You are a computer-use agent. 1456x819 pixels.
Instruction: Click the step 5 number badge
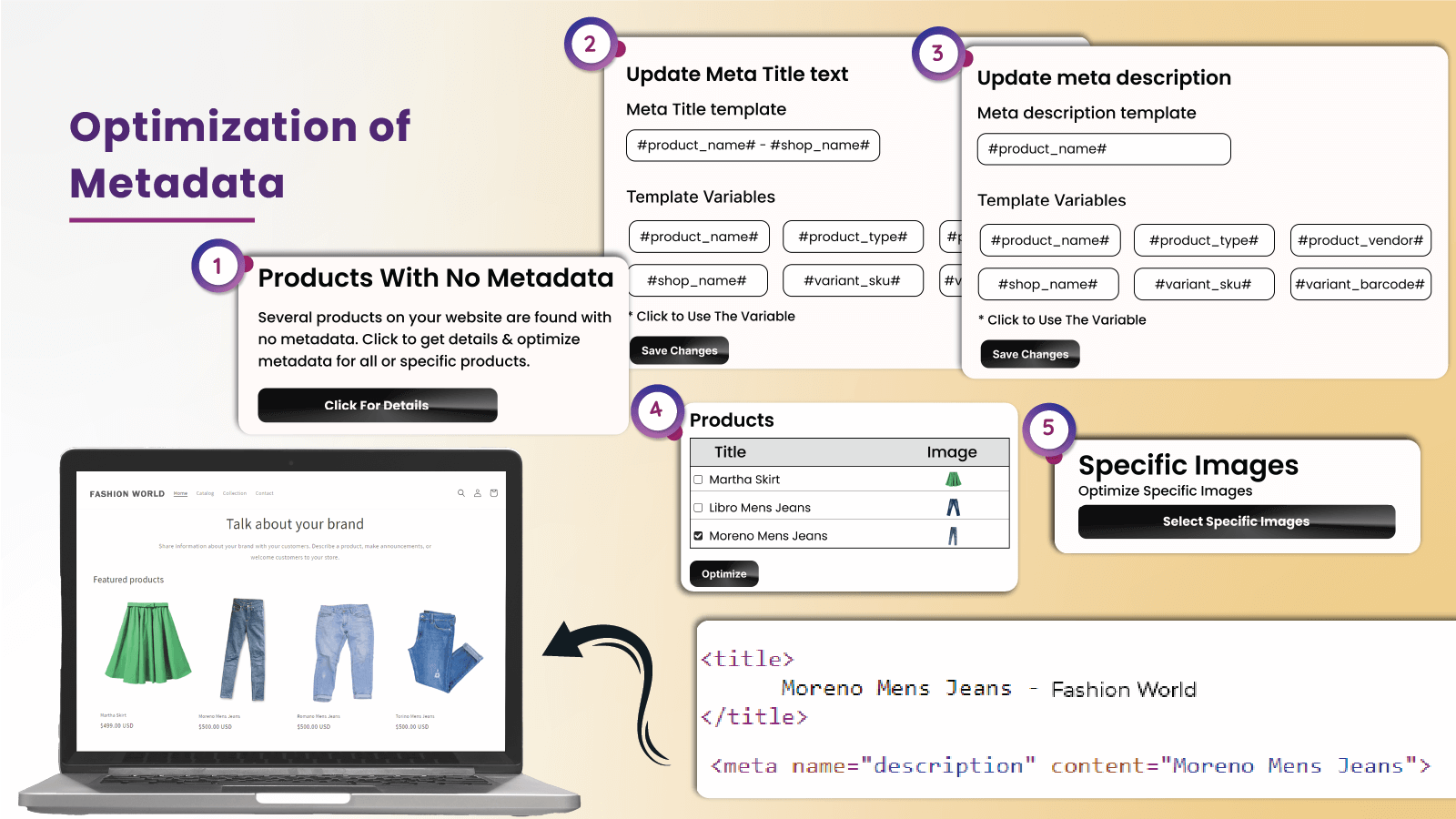(x=1048, y=429)
